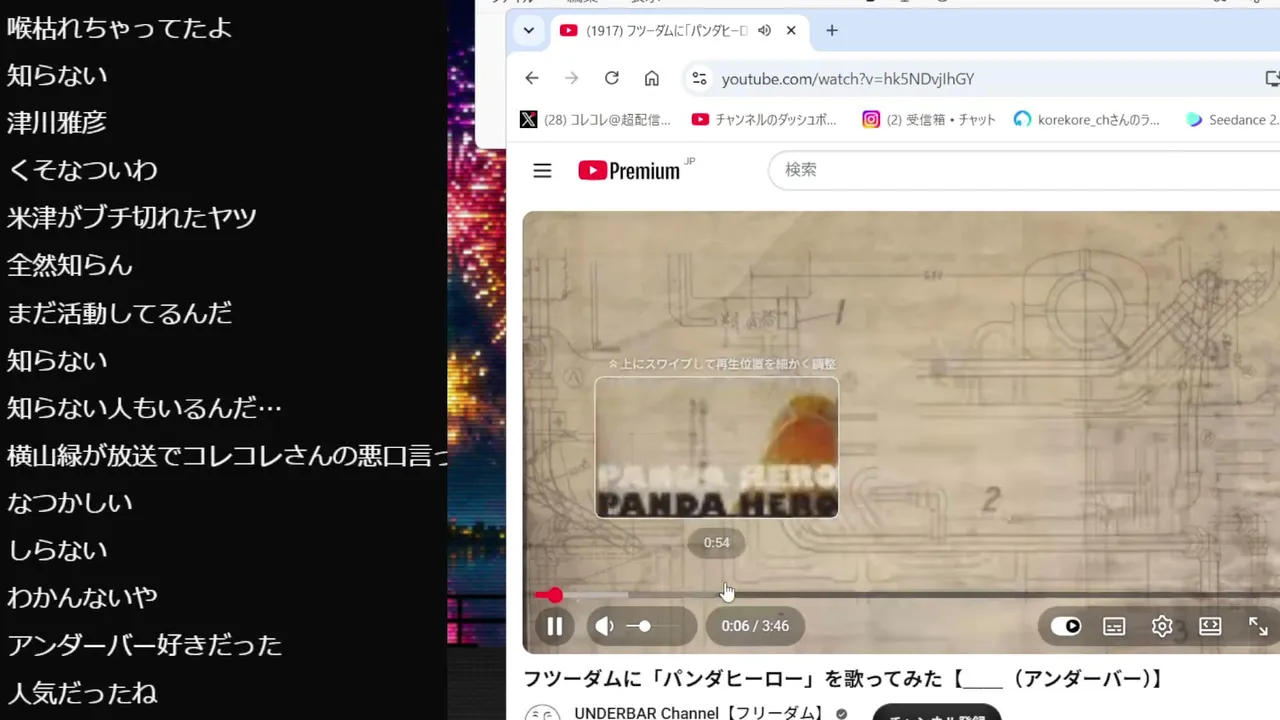Open the UNDERBAR channel avatar
This screenshot has width=1280, height=720.
coord(542,714)
